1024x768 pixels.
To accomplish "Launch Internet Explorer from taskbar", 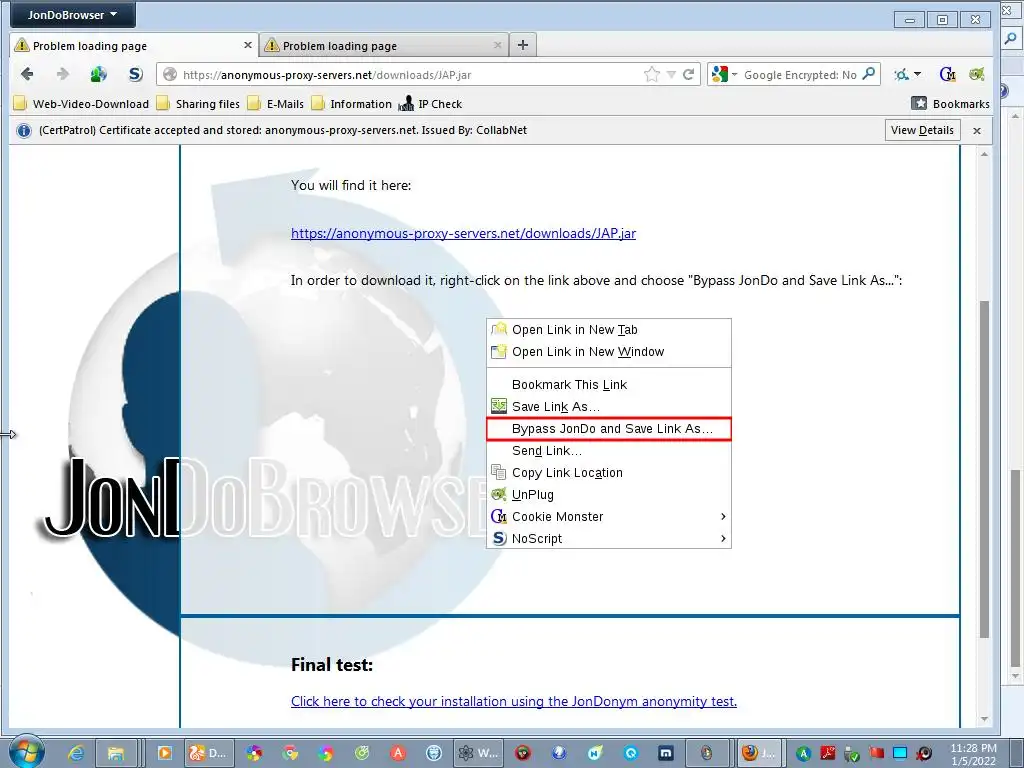I will [x=76, y=753].
